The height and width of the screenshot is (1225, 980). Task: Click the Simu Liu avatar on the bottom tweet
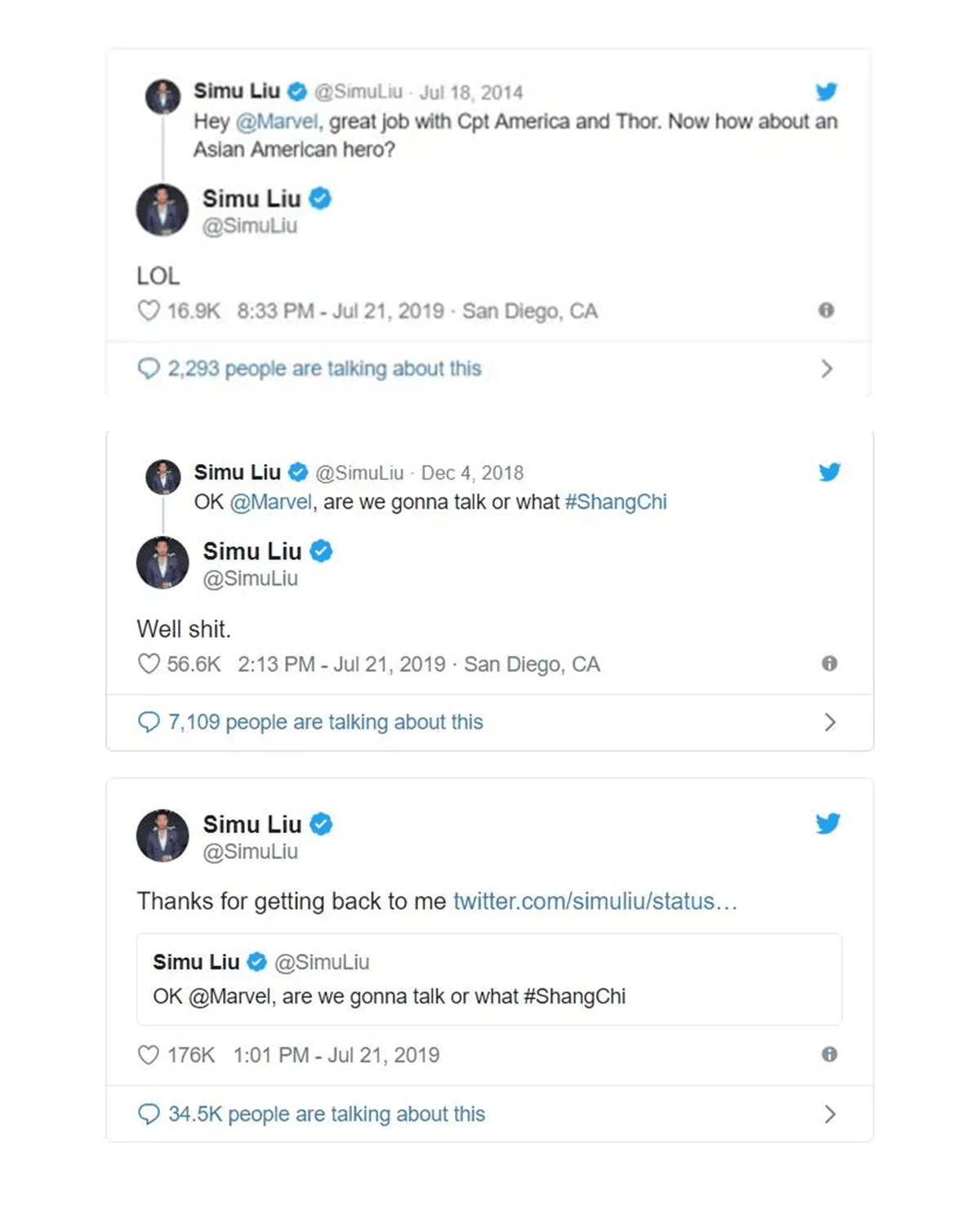click(x=163, y=835)
